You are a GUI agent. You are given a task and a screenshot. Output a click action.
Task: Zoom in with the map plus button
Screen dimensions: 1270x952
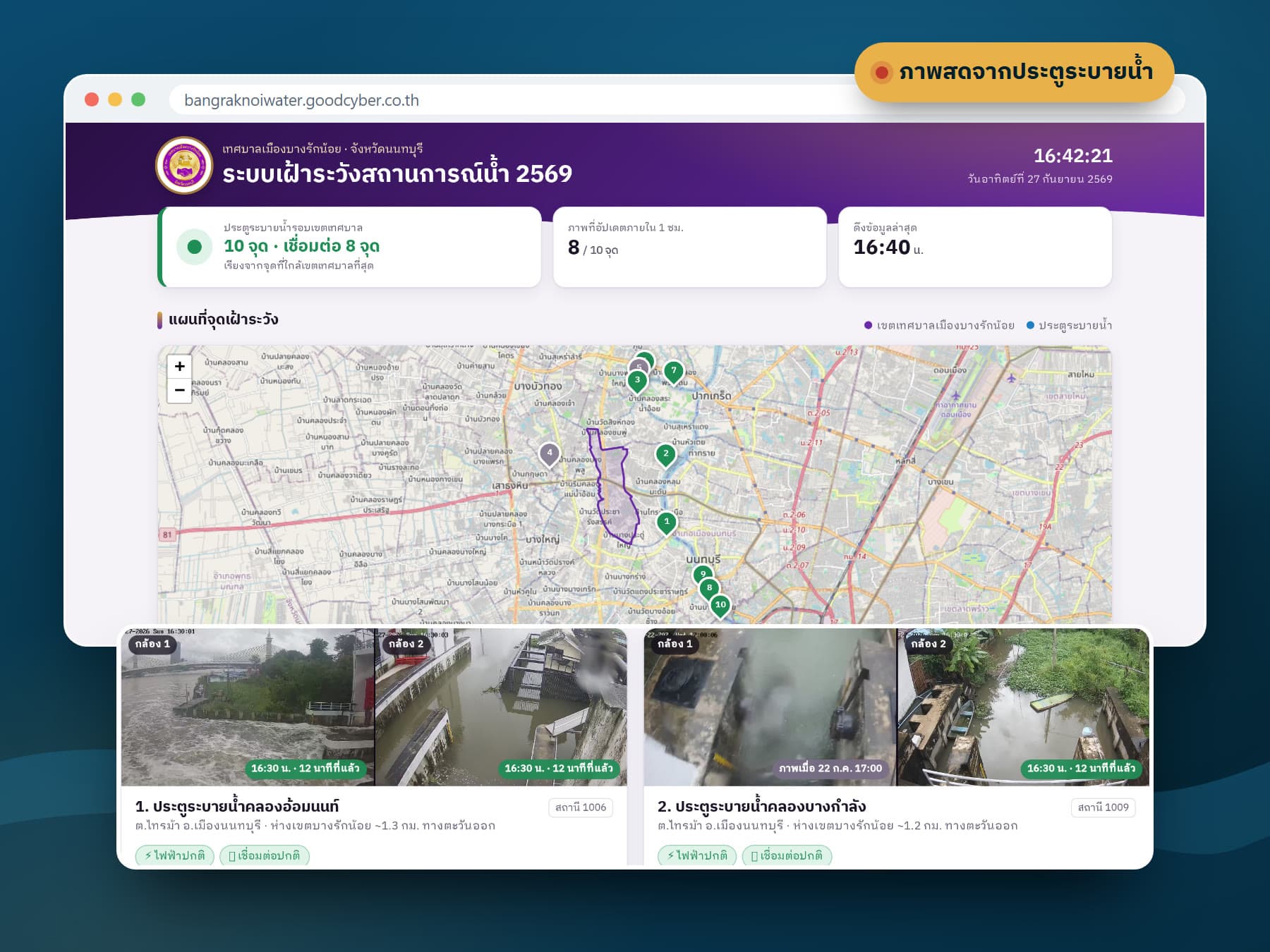(179, 366)
